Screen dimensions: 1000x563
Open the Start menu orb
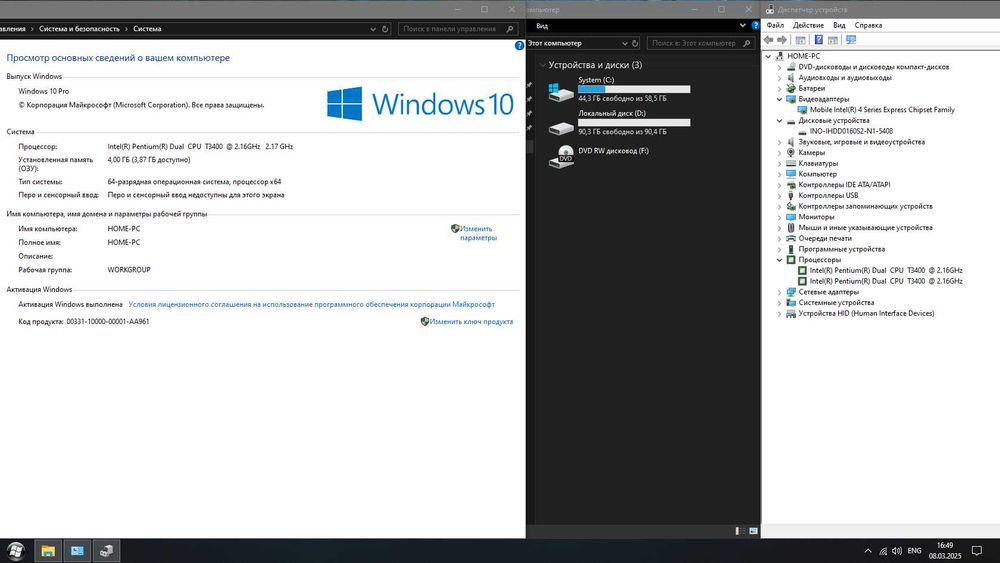coord(16,551)
